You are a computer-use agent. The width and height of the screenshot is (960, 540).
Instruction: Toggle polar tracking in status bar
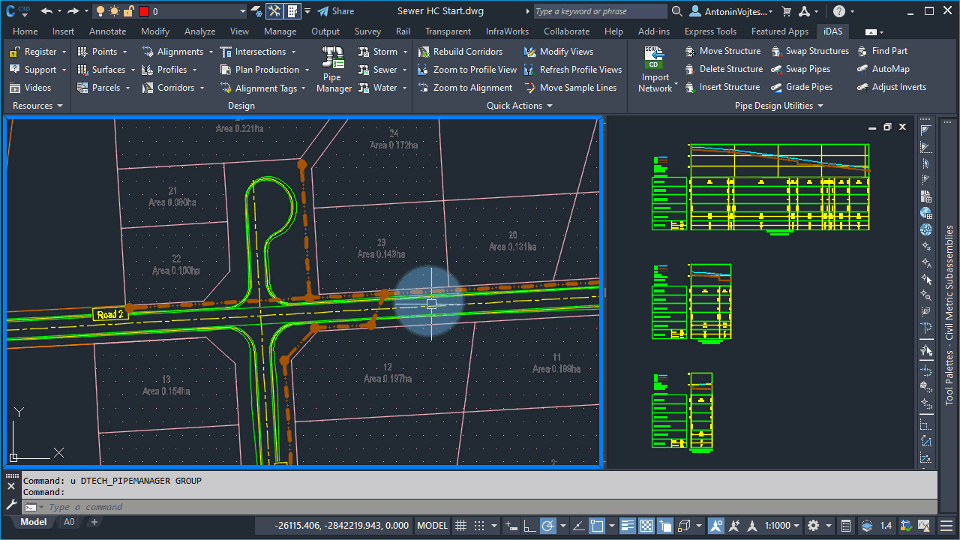point(548,525)
